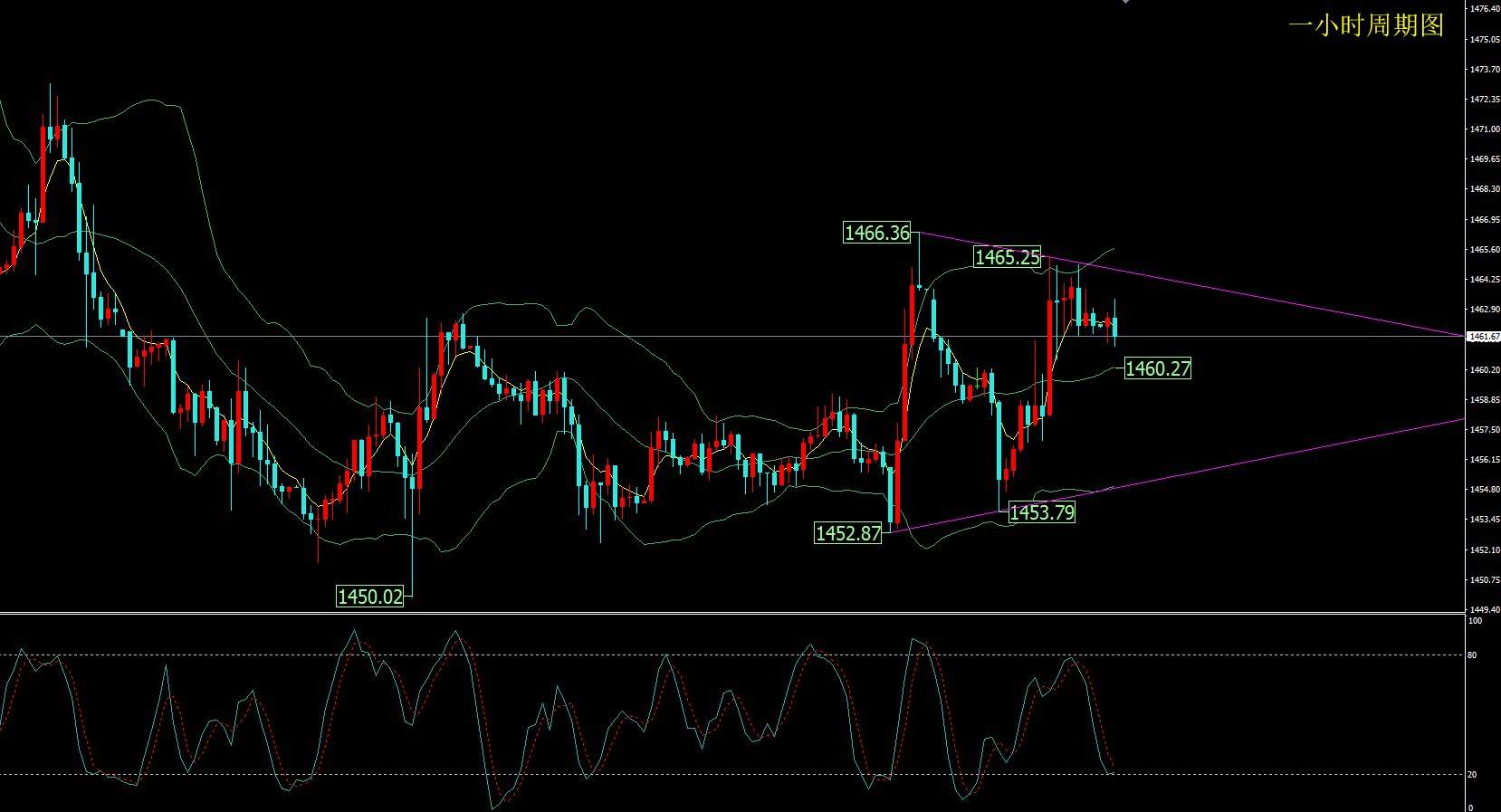Click the 1457.50 price axis value
Image resolution: width=1501 pixels, height=812 pixels.
point(1485,430)
